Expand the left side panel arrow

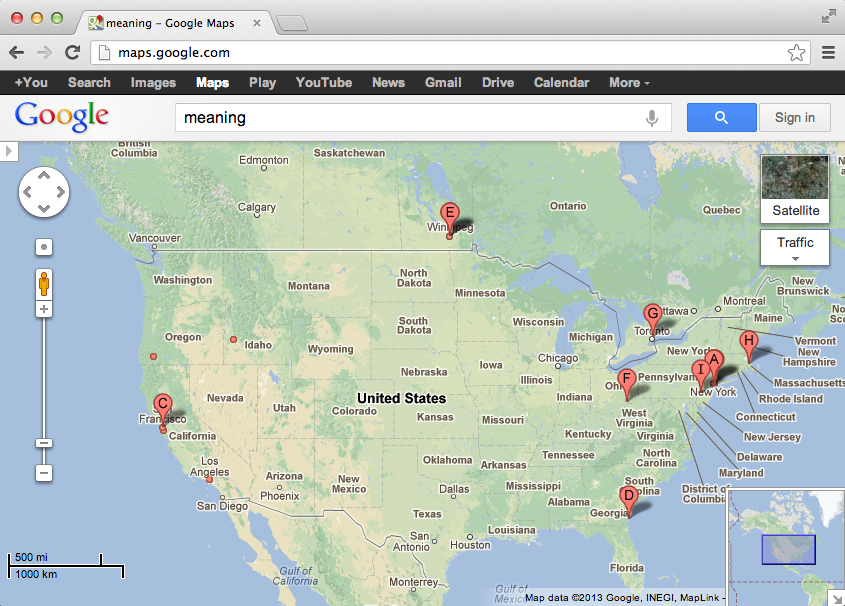pos(9,151)
